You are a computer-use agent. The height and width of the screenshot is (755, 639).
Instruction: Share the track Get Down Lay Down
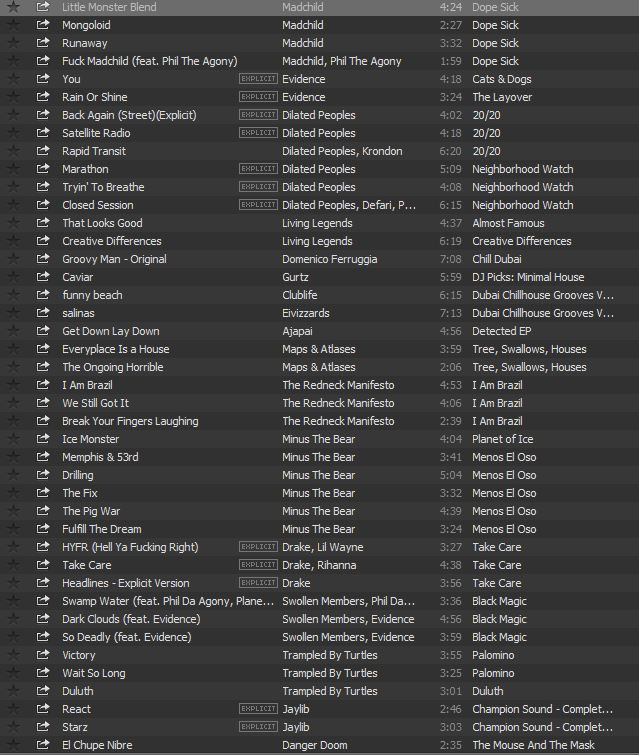tap(43, 331)
